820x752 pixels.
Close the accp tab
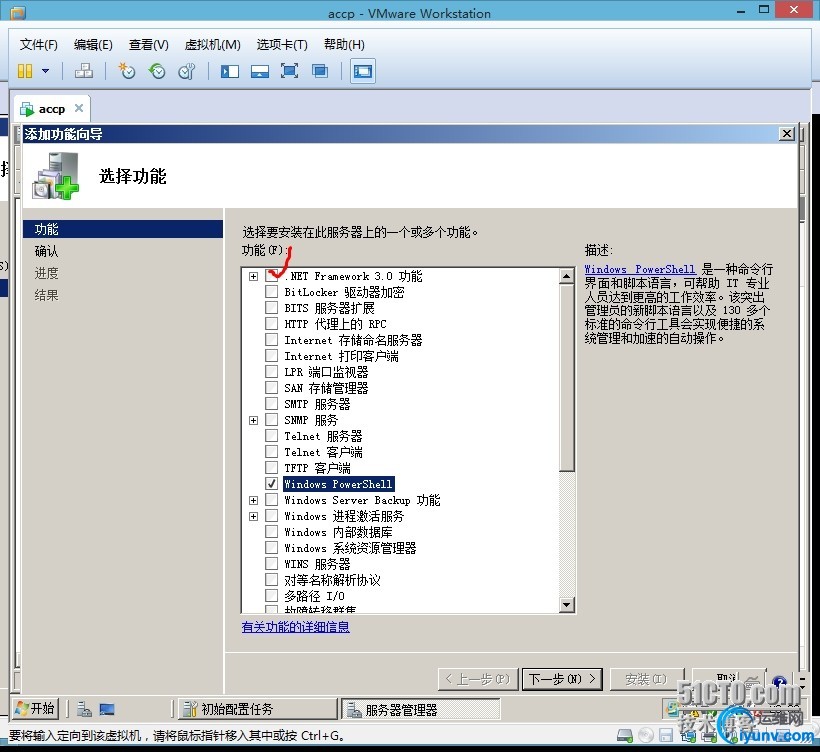click(x=79, y=108)
